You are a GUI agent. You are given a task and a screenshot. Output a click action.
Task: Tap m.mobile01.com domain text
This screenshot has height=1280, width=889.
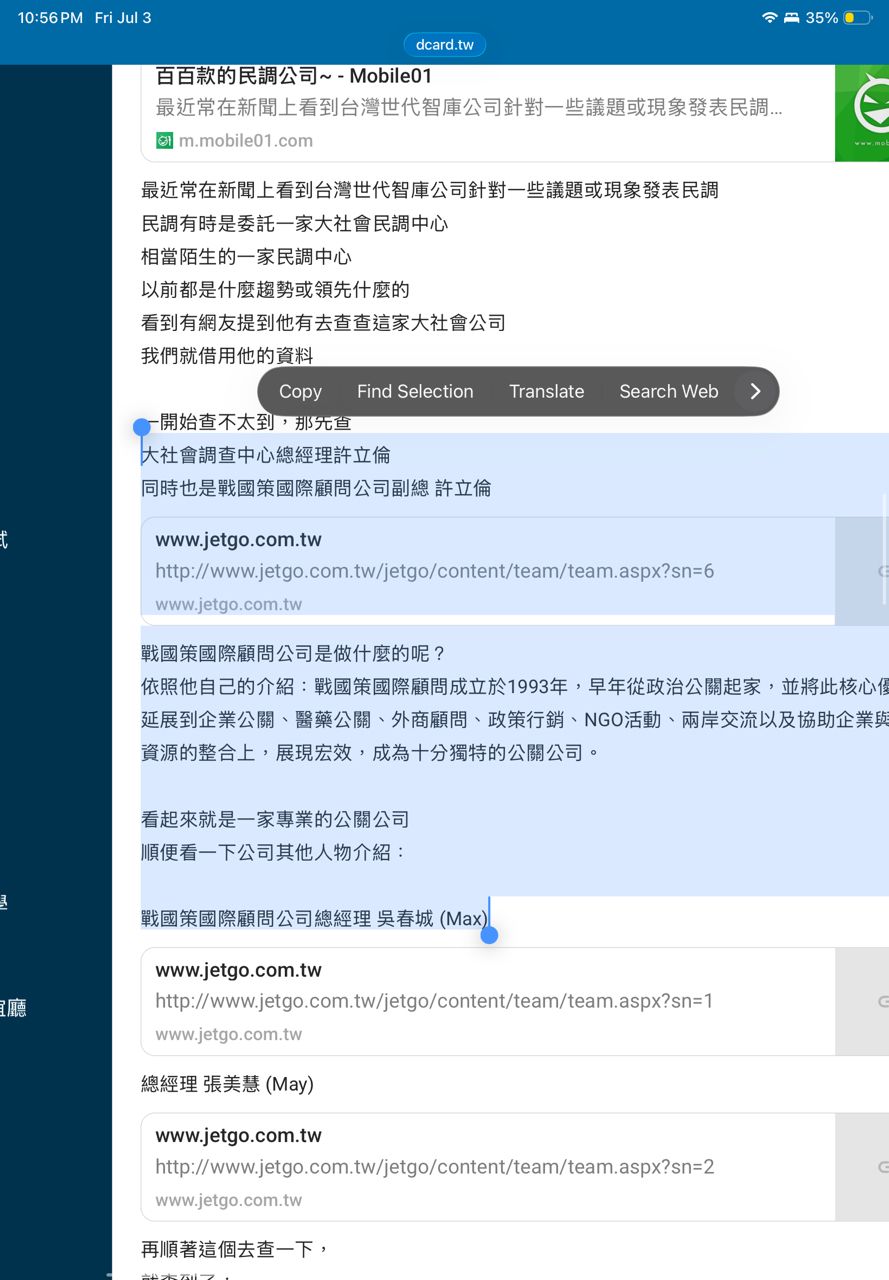coord(246,141)
